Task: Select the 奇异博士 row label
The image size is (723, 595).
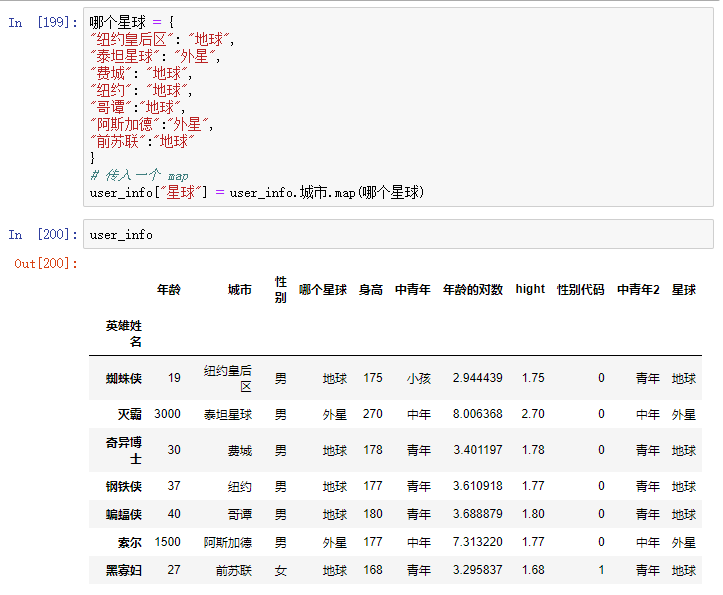Action: pos(124,450)
